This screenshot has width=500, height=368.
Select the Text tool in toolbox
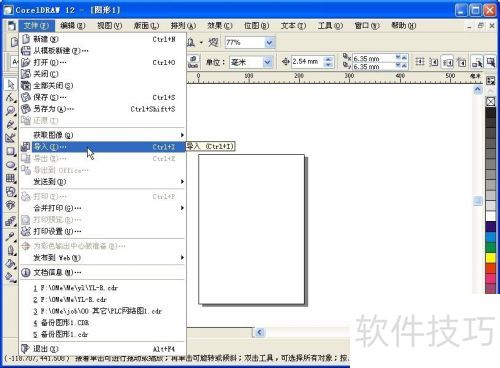(x=10, y=205)
